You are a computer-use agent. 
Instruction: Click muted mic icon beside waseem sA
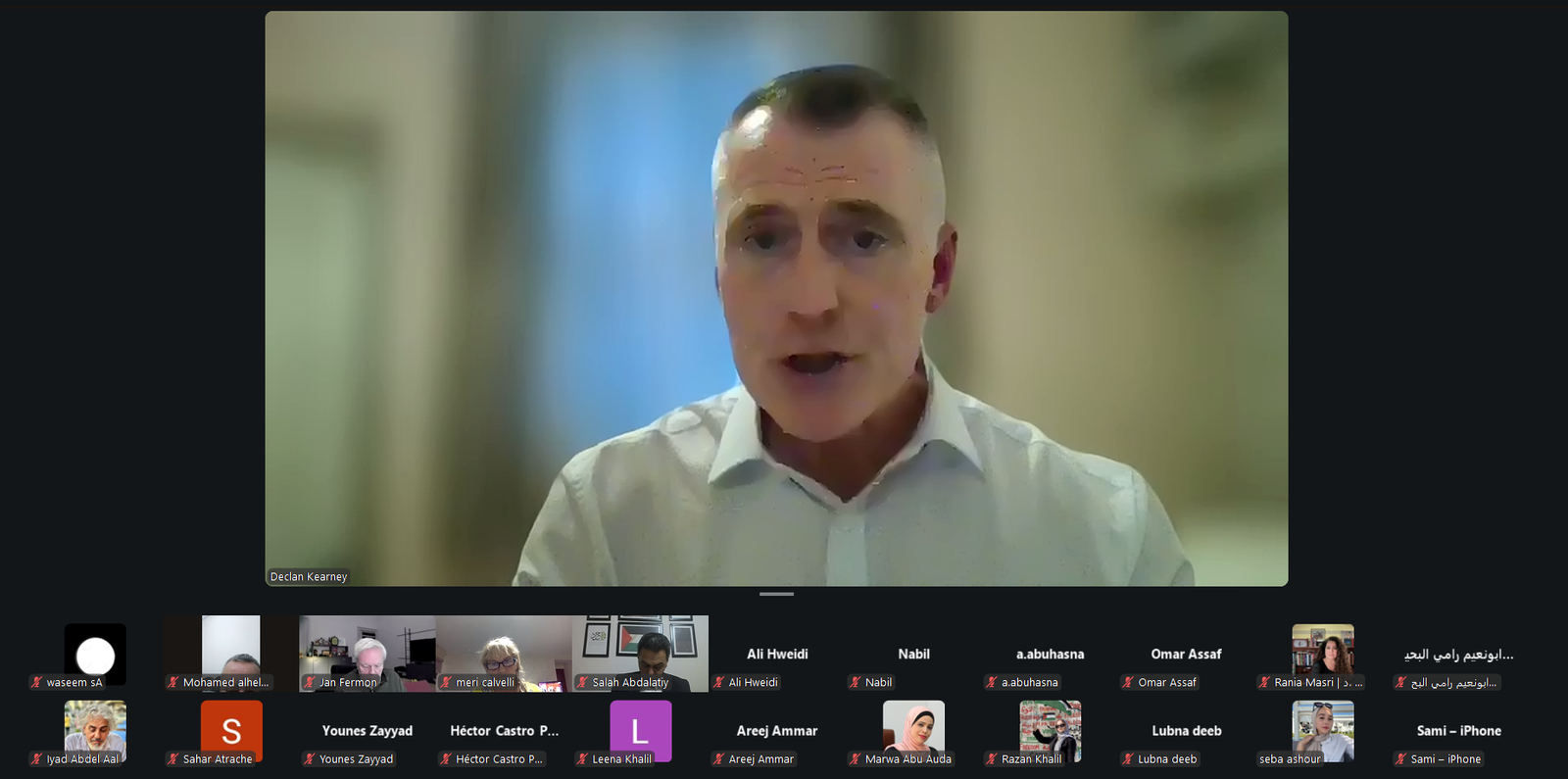36,683
